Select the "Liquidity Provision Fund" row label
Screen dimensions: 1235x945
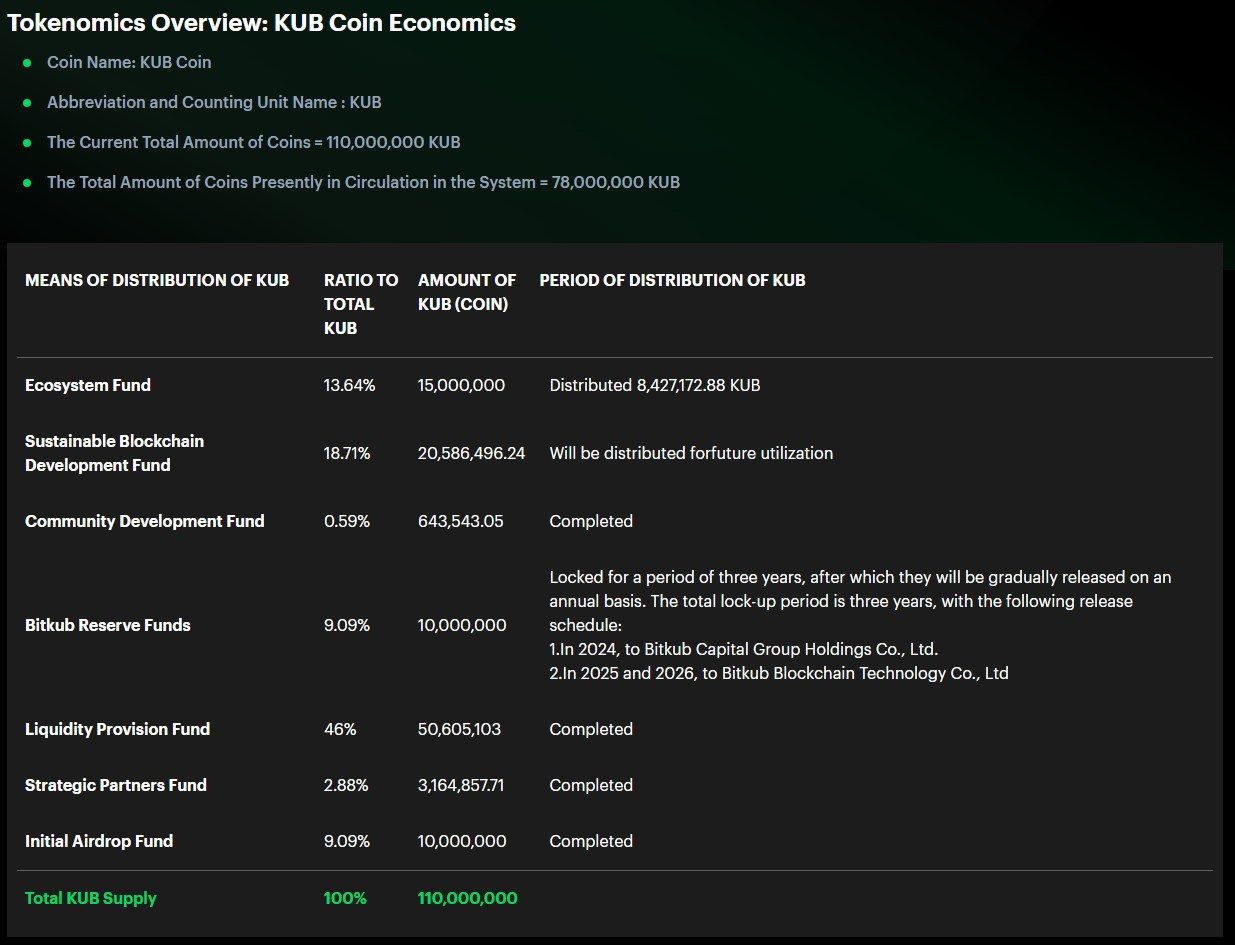point(118,729)
